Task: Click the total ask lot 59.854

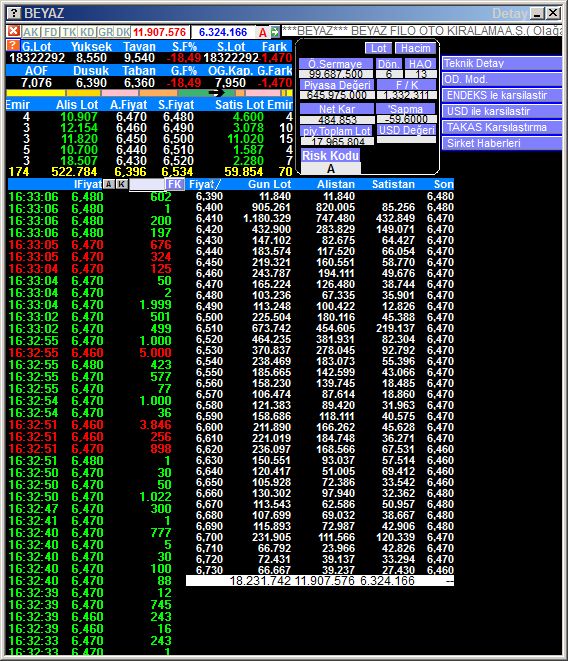Action: [244, 172]
